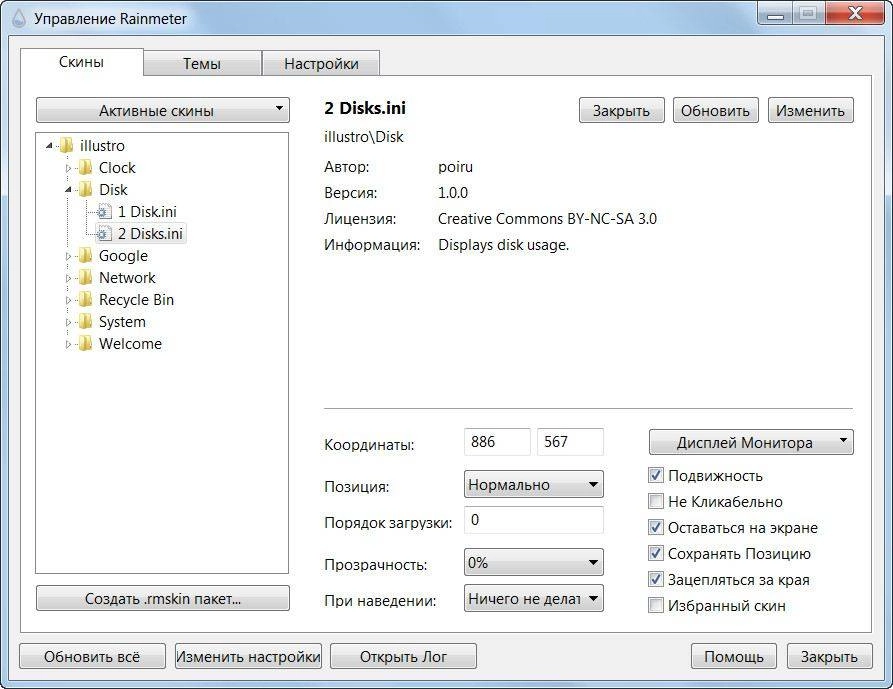Viewport: 893px width, 689px height.
Task: Select the Welcome folder label
Action: coord(130,344)
